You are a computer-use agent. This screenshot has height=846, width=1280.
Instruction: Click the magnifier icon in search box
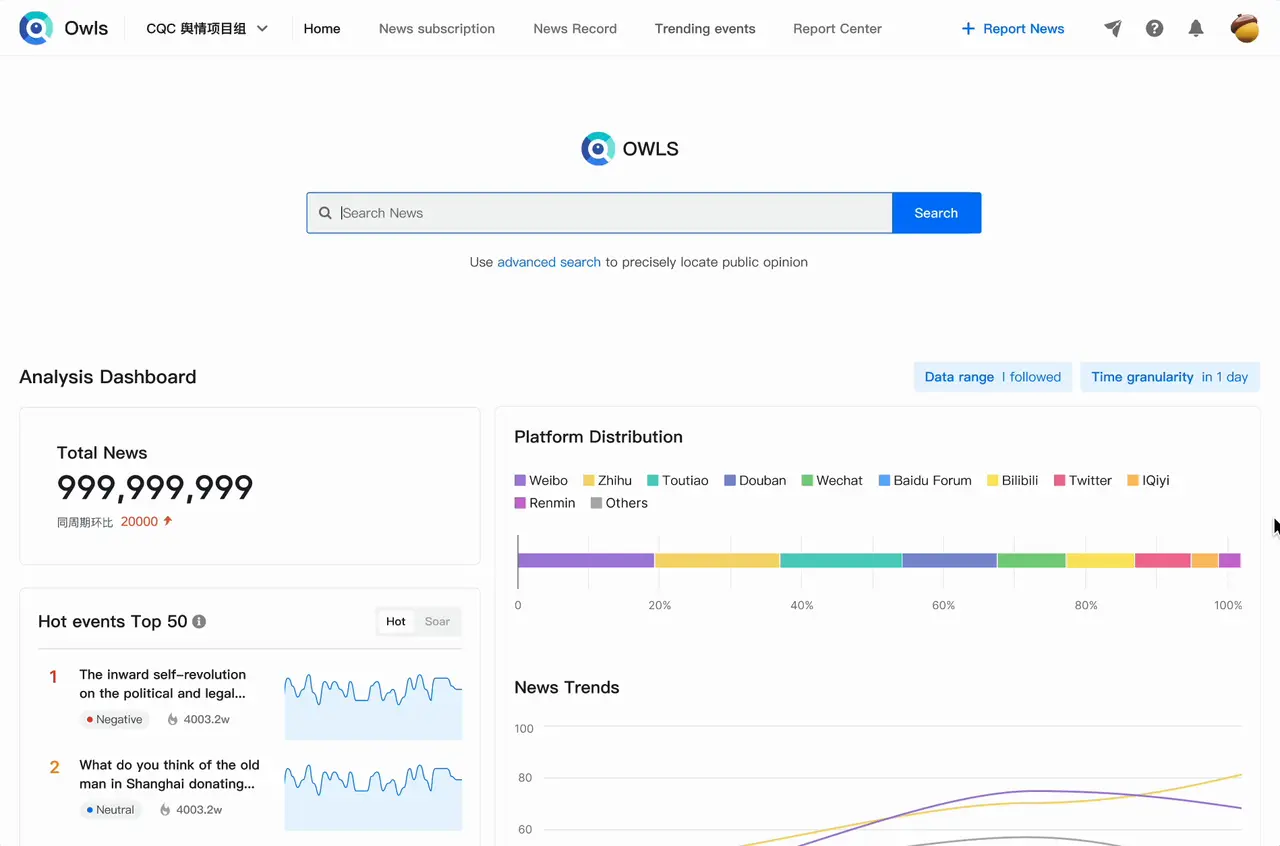[325, 213]
